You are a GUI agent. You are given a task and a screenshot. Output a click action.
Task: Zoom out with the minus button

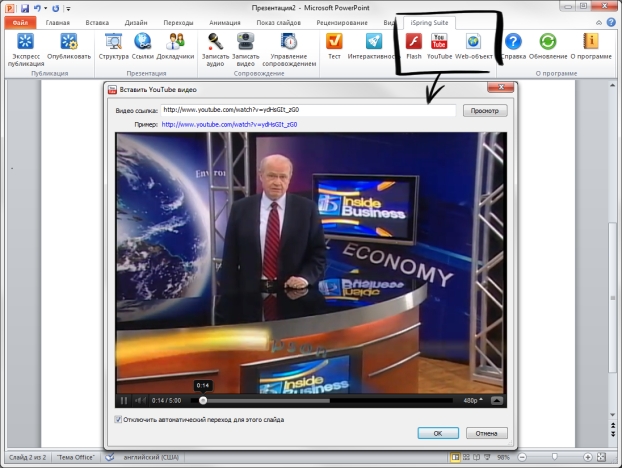(522, 457)
